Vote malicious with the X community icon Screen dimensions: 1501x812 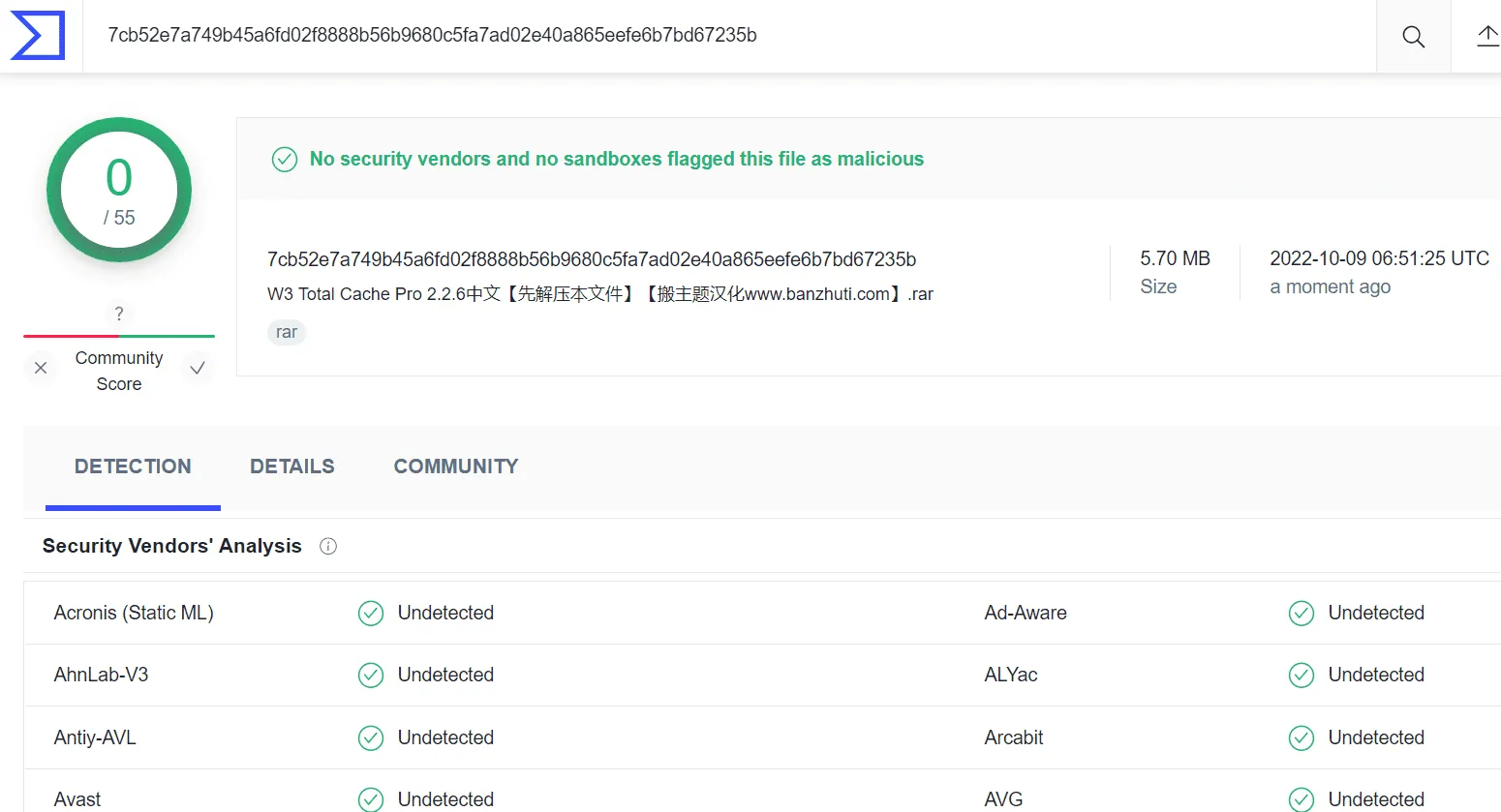41,368
